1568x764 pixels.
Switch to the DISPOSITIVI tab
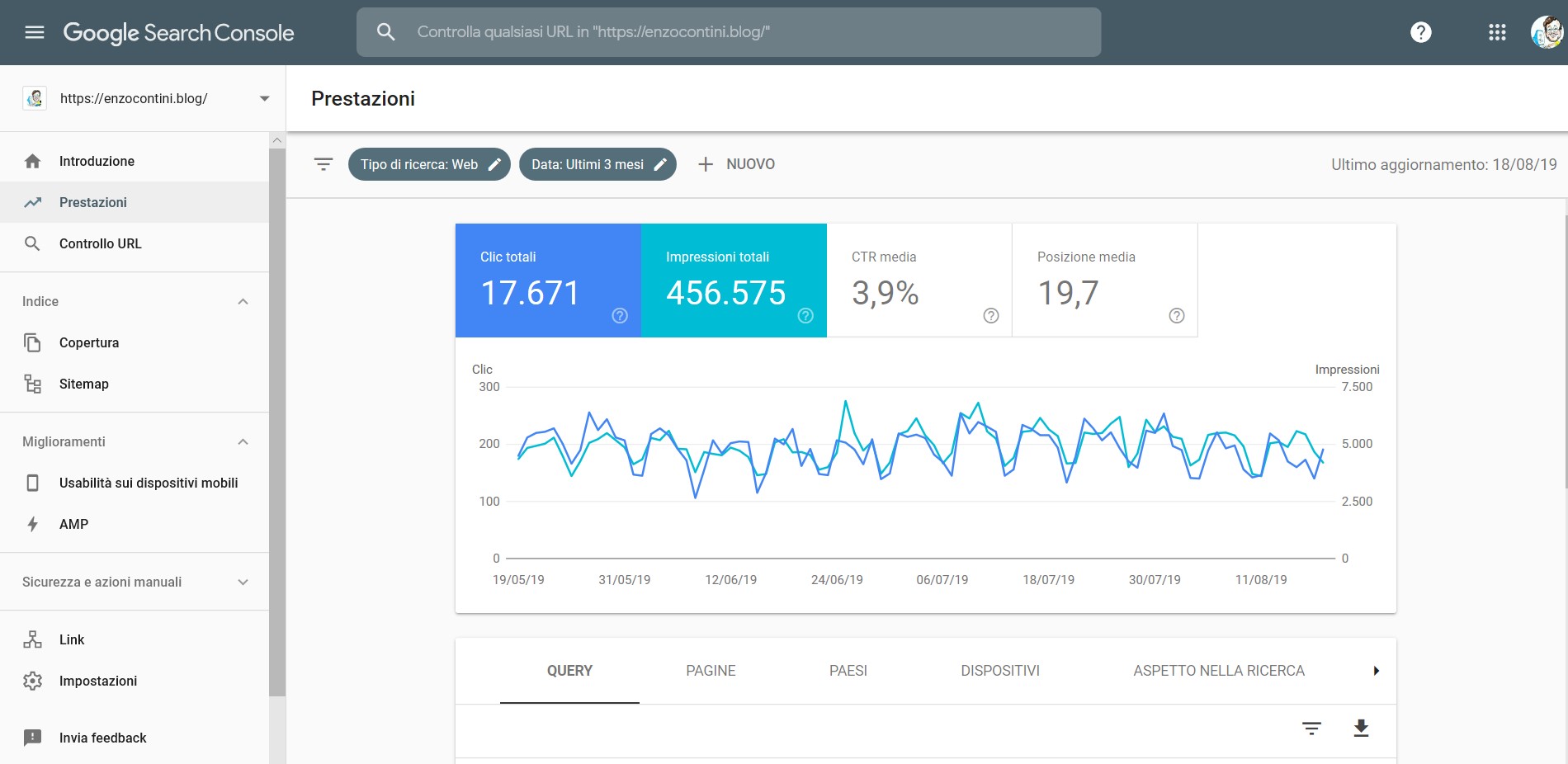click(x=999, y=671)
